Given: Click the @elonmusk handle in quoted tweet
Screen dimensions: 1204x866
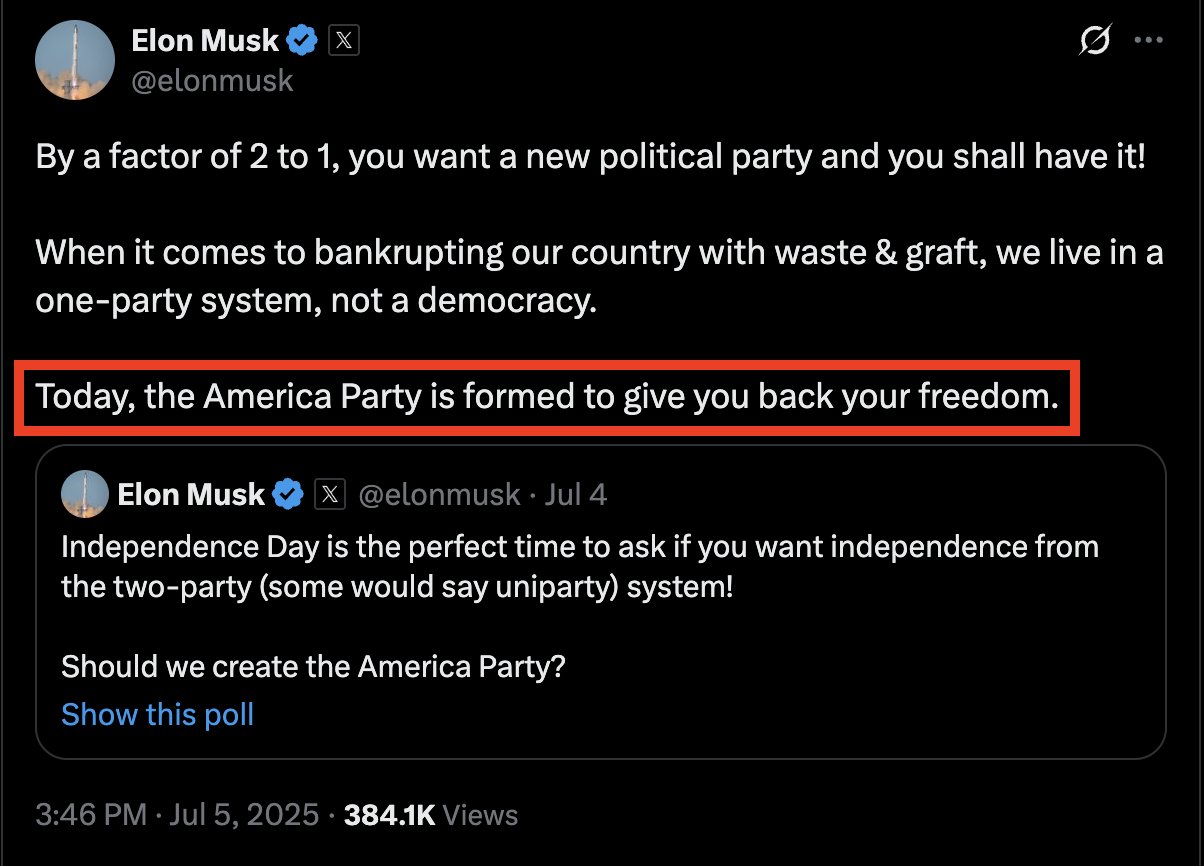Looking at the screenshot, I should 440,494.
